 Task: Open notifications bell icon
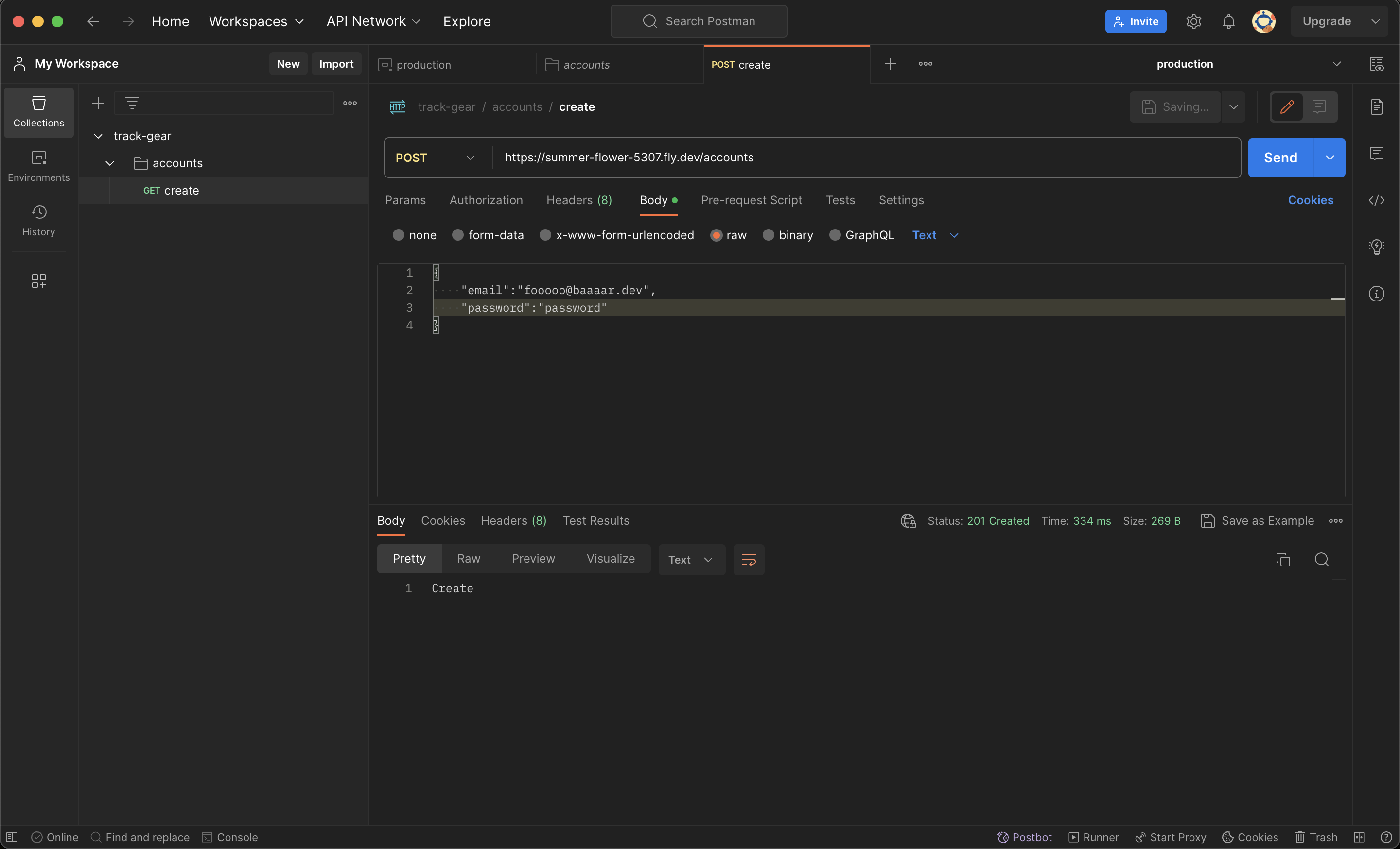(x=1228, y=21)
